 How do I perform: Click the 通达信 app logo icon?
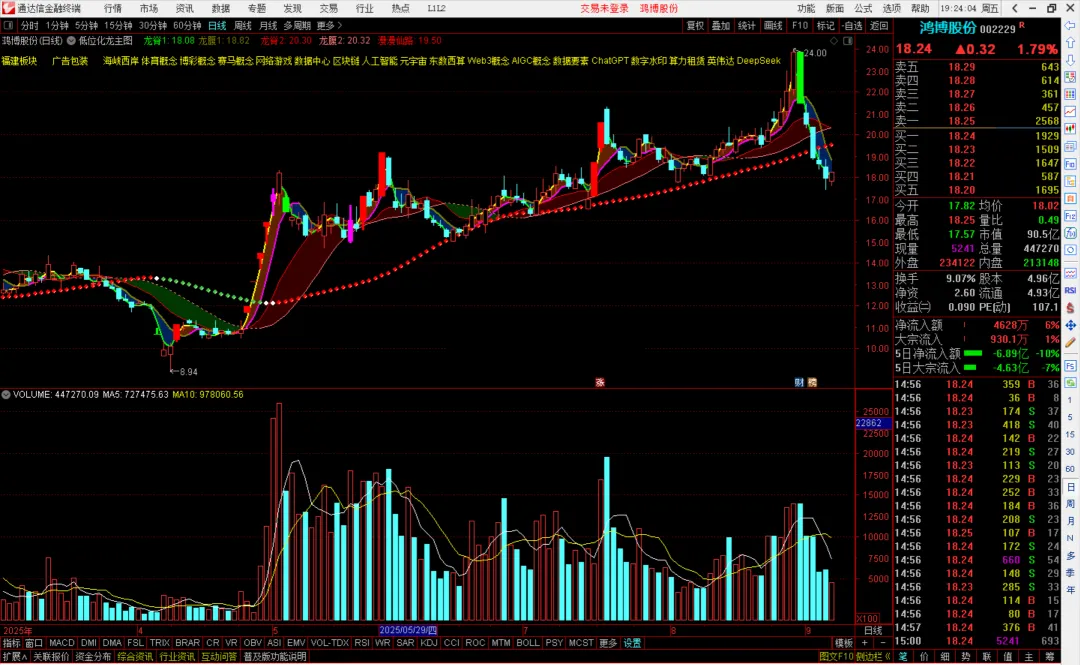[8, 8]
